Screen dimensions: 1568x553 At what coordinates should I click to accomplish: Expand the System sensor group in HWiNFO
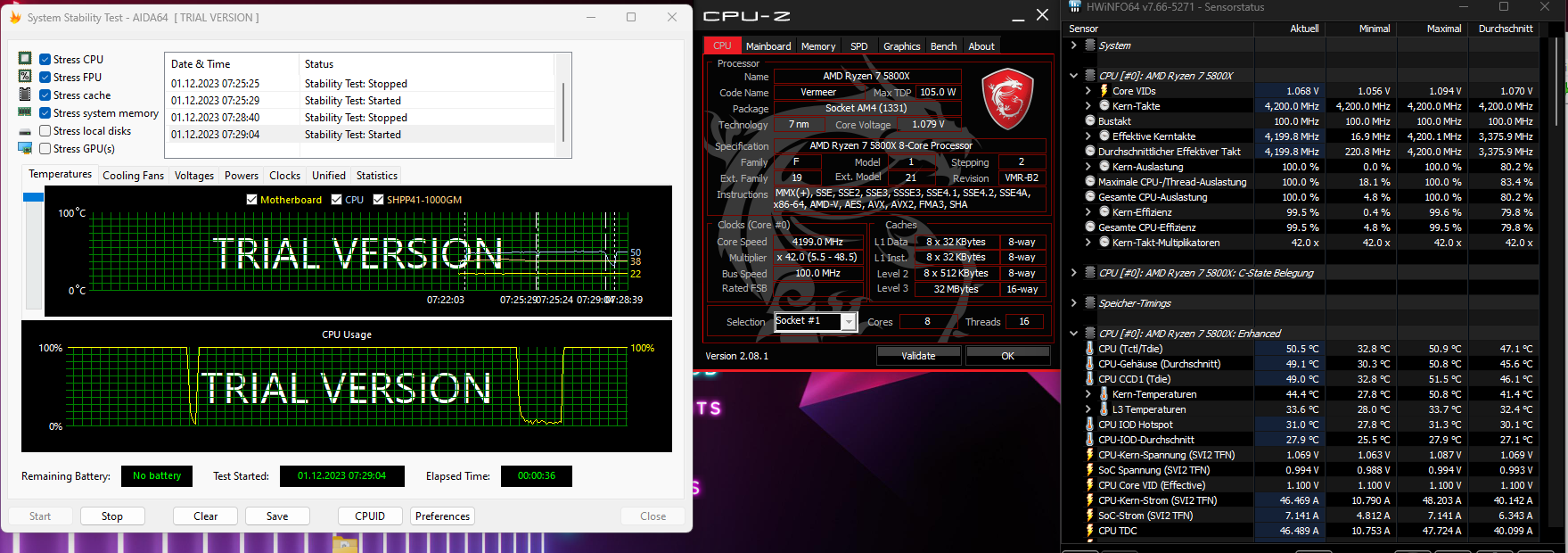(x=1073, y=45)
